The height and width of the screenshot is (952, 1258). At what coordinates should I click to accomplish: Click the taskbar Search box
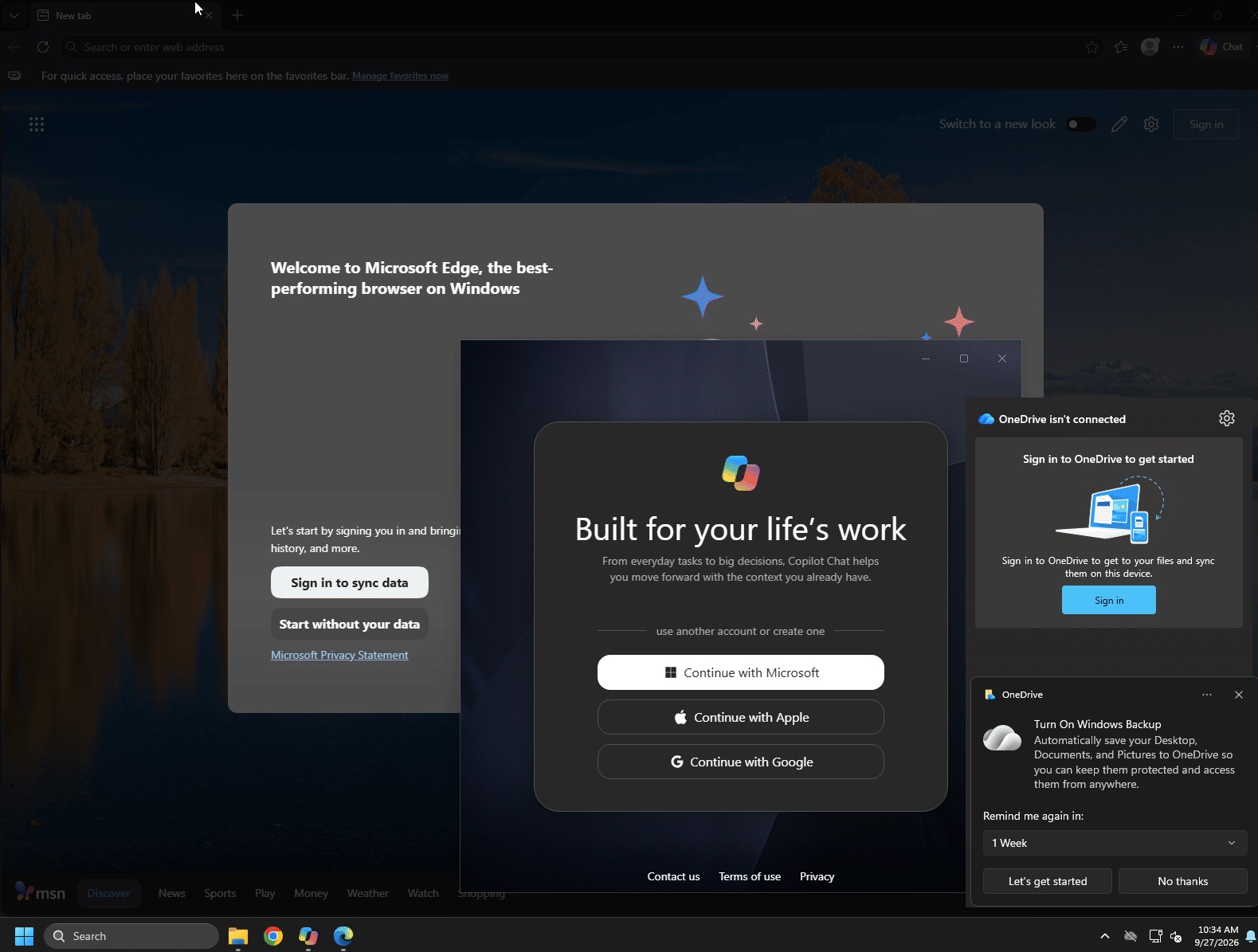(x=131, y=936)
